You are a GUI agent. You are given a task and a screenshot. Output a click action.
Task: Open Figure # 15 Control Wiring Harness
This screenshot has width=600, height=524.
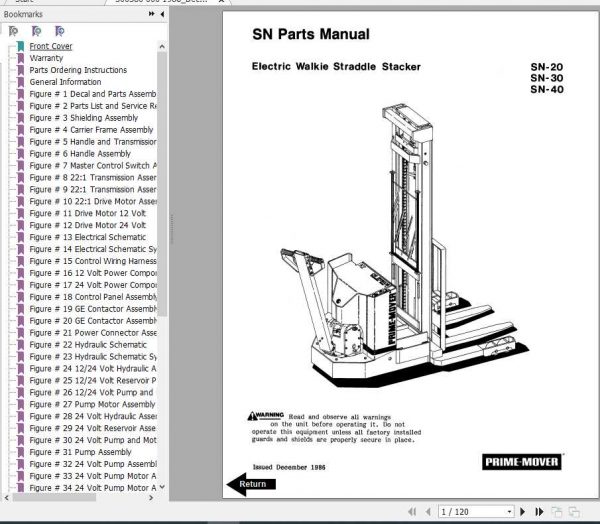(93, 261)
